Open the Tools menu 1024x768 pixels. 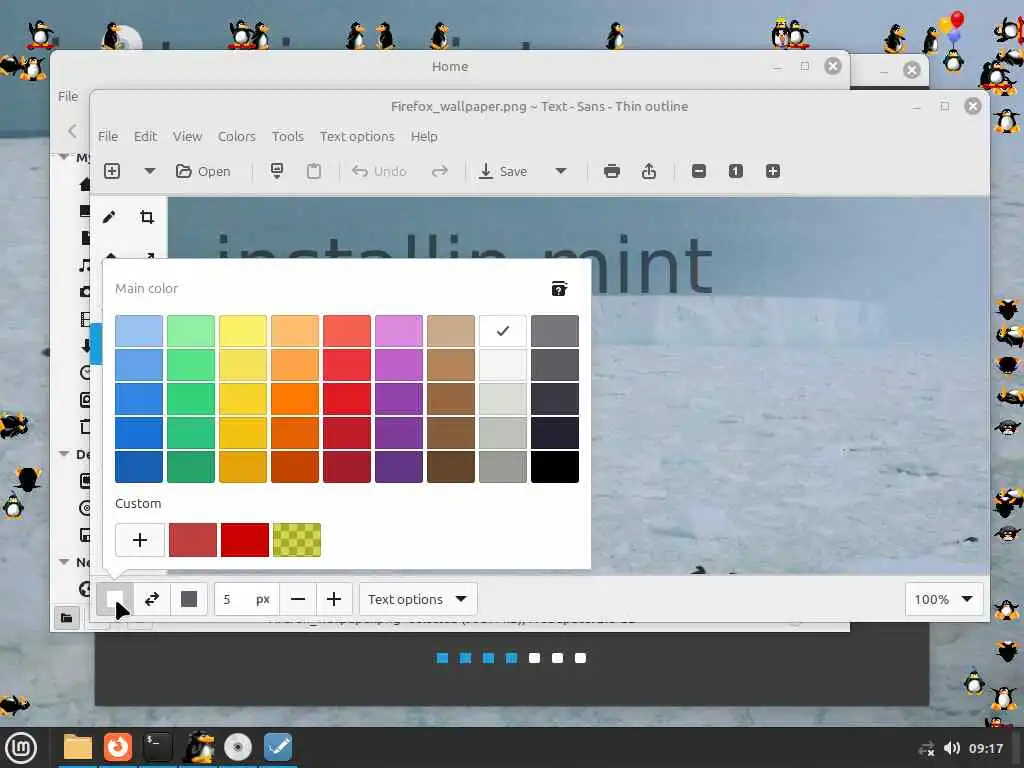point(287,136)
